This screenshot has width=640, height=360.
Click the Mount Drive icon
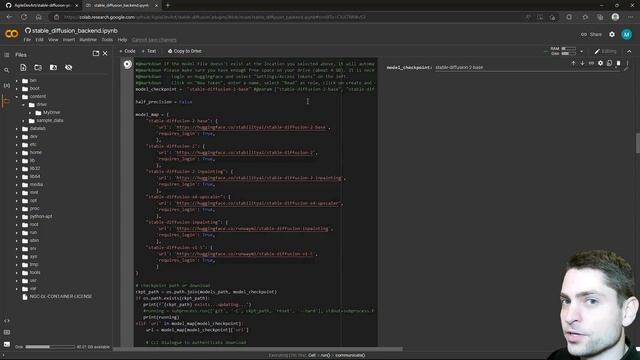point(53,67)
